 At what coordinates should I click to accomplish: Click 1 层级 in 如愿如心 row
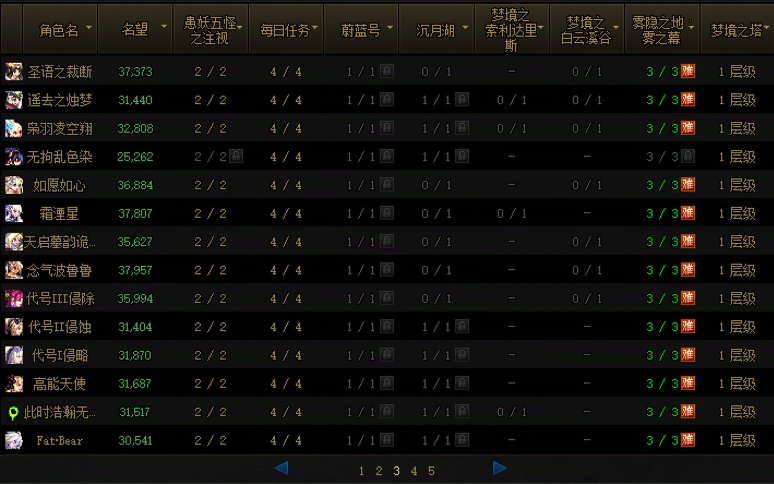click(736, 186)
